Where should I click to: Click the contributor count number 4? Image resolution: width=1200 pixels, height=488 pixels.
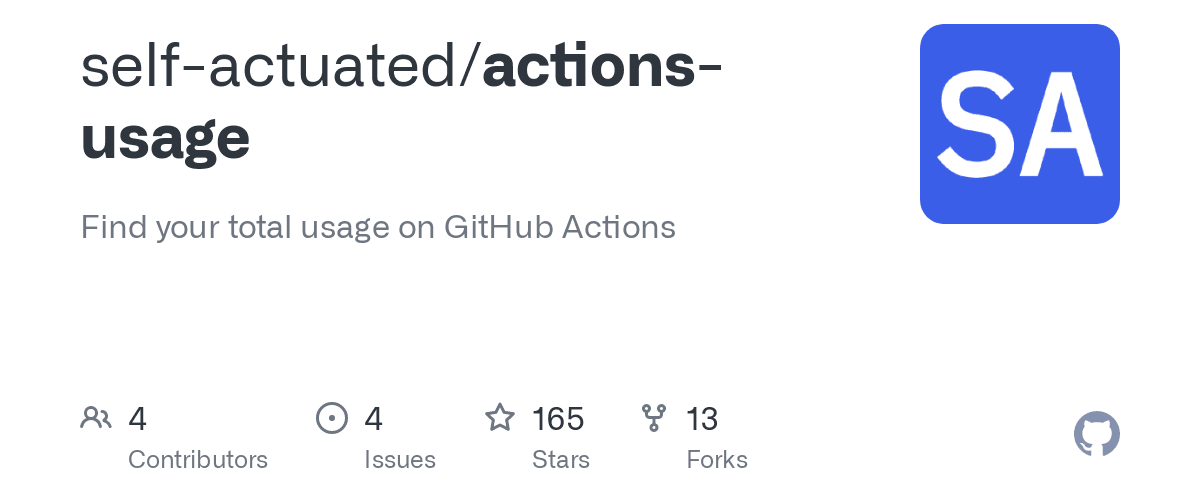(138, 419)
